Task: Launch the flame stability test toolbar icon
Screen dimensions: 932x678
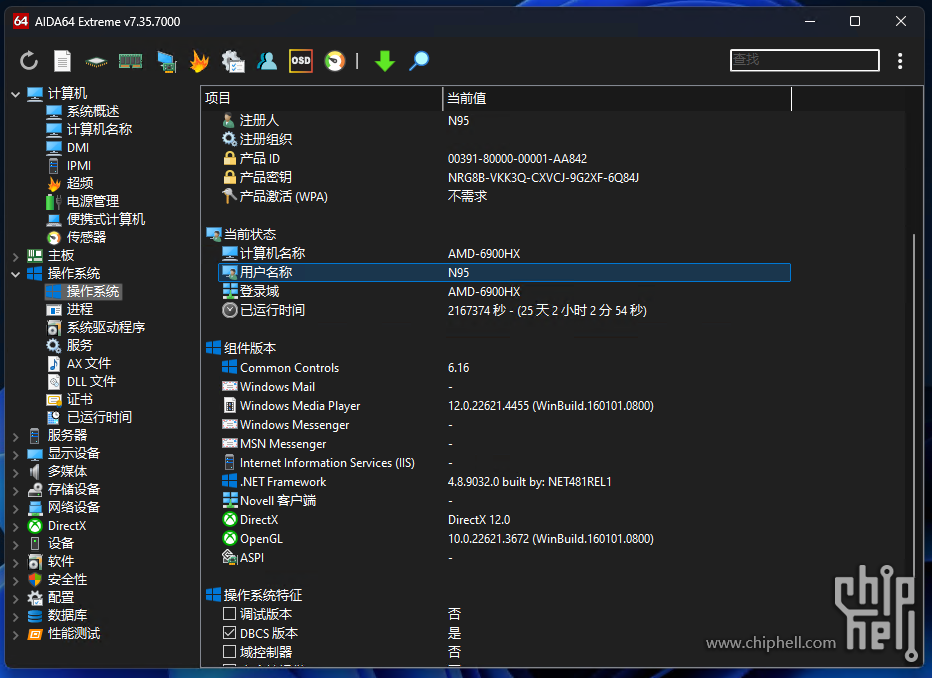Action: pos(199,61)
